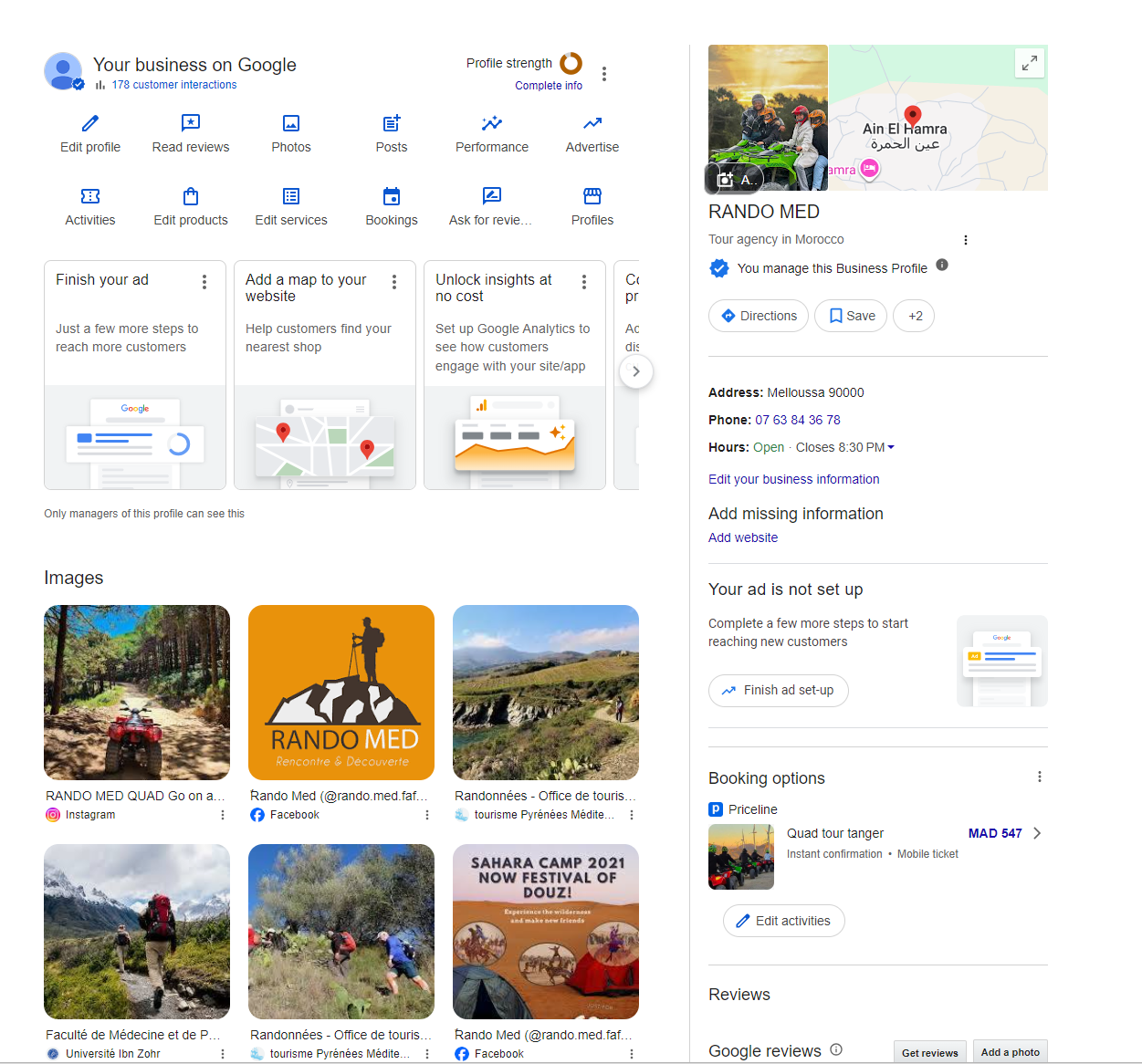
Task: Click the Save button
Action: pyautogui.click(x=851, y=316)
